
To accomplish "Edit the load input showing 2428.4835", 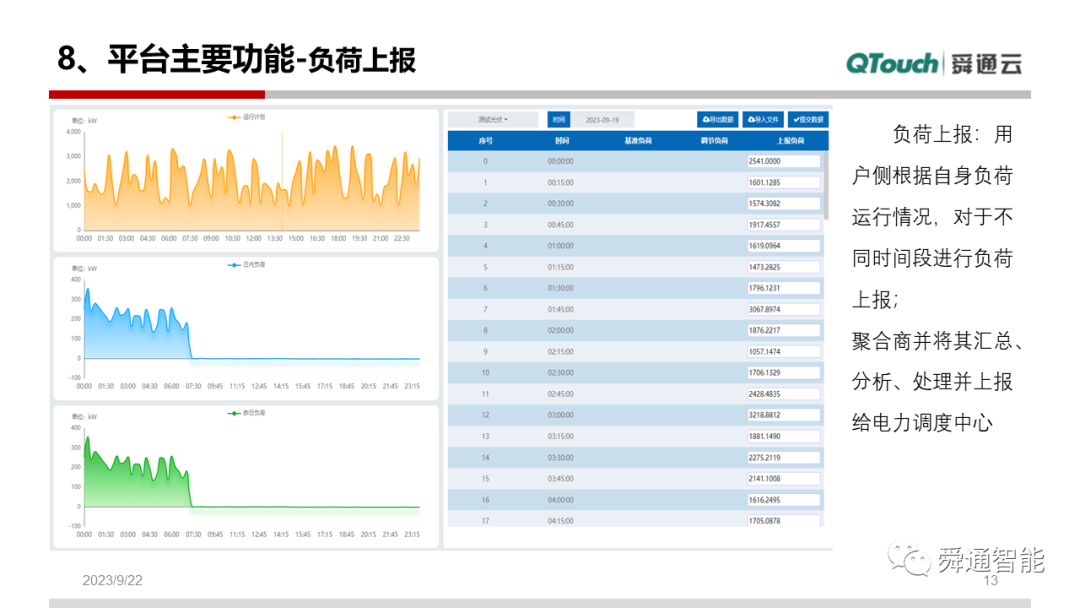I will click(x=784, y=394).
